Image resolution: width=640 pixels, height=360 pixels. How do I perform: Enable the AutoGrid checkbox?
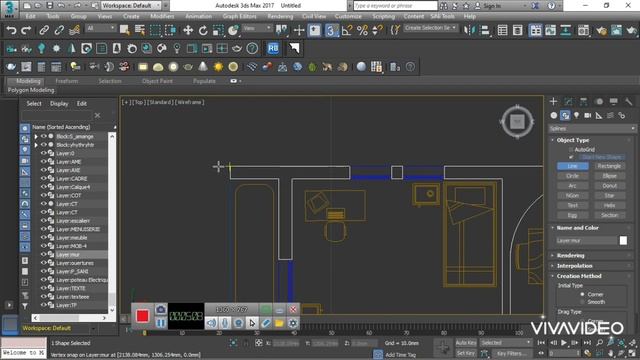(x=571, y=150)
